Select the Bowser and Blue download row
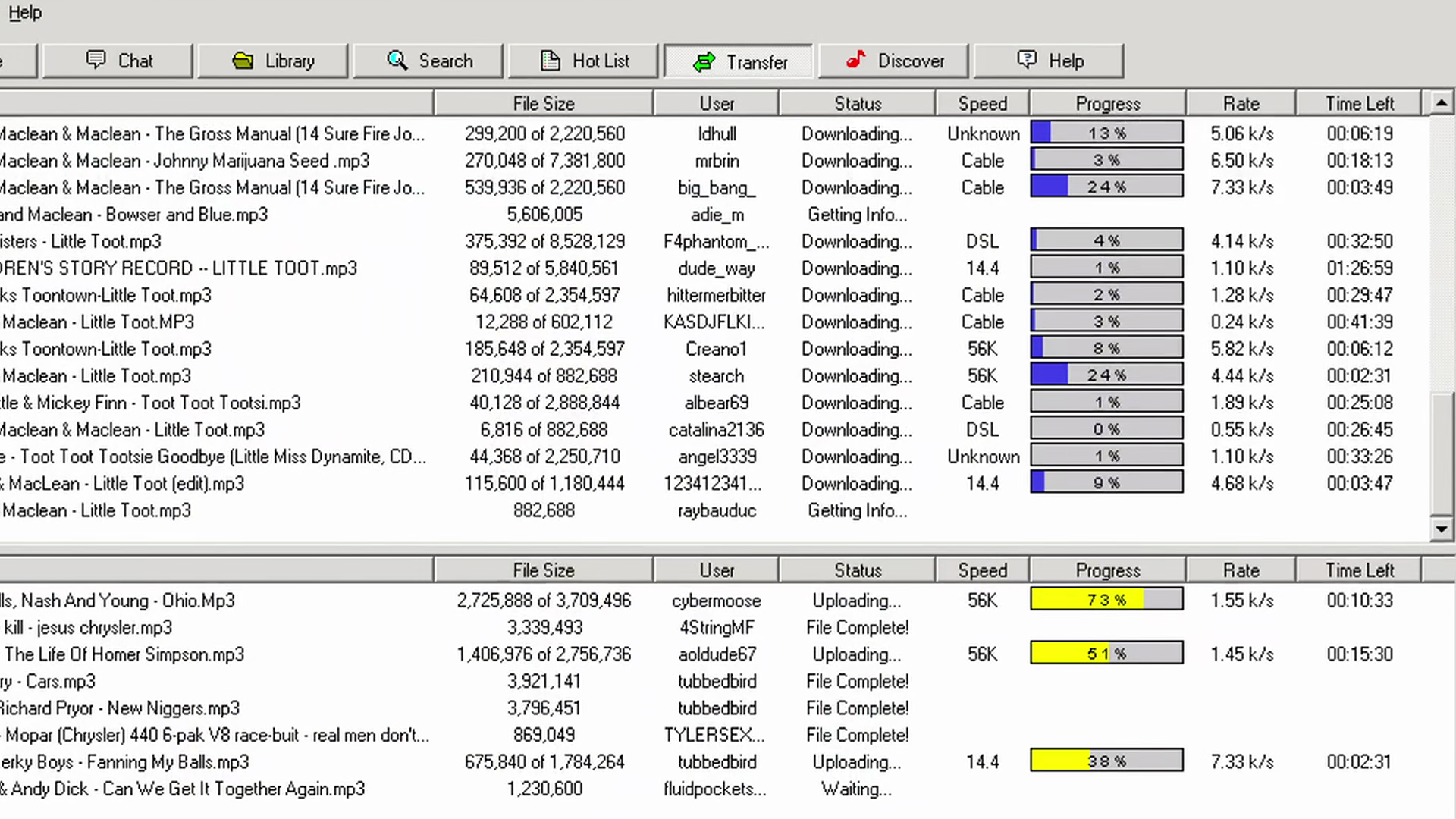This screenshot has width=1456, height=819. 713,215
